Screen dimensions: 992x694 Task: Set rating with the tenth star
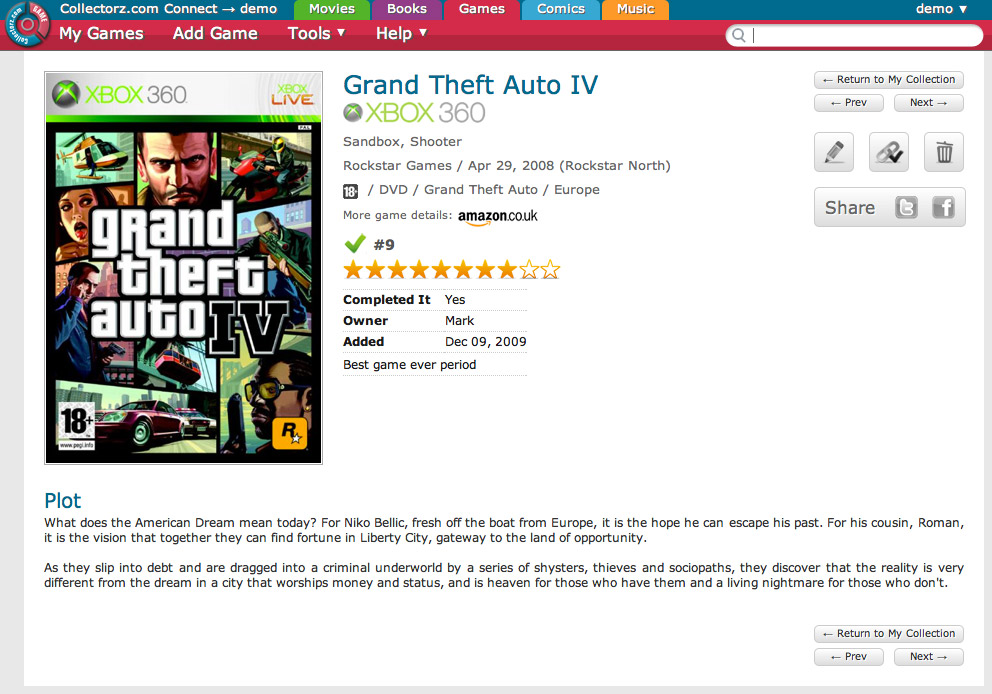coord(550,270)
